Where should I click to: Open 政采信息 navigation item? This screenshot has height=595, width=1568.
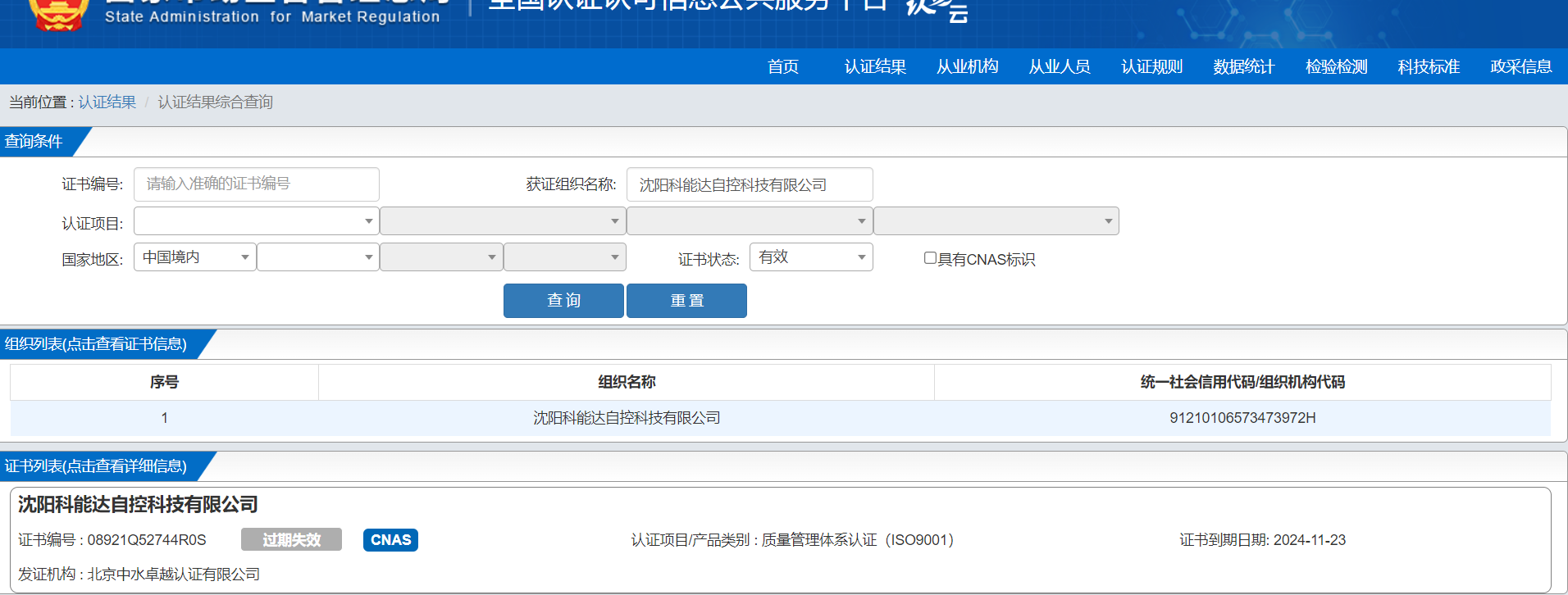[x=1520, y=66]
